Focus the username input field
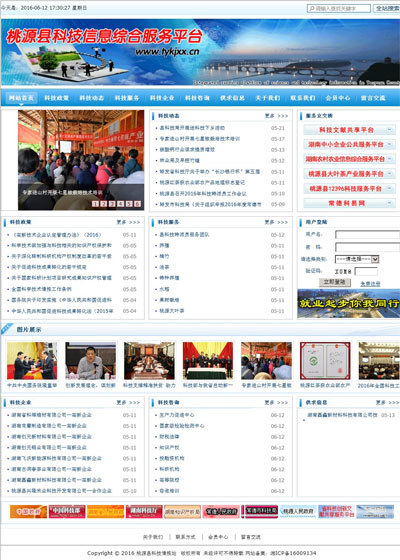The height and width of the screenshot is (560, 400). (368, 235)
